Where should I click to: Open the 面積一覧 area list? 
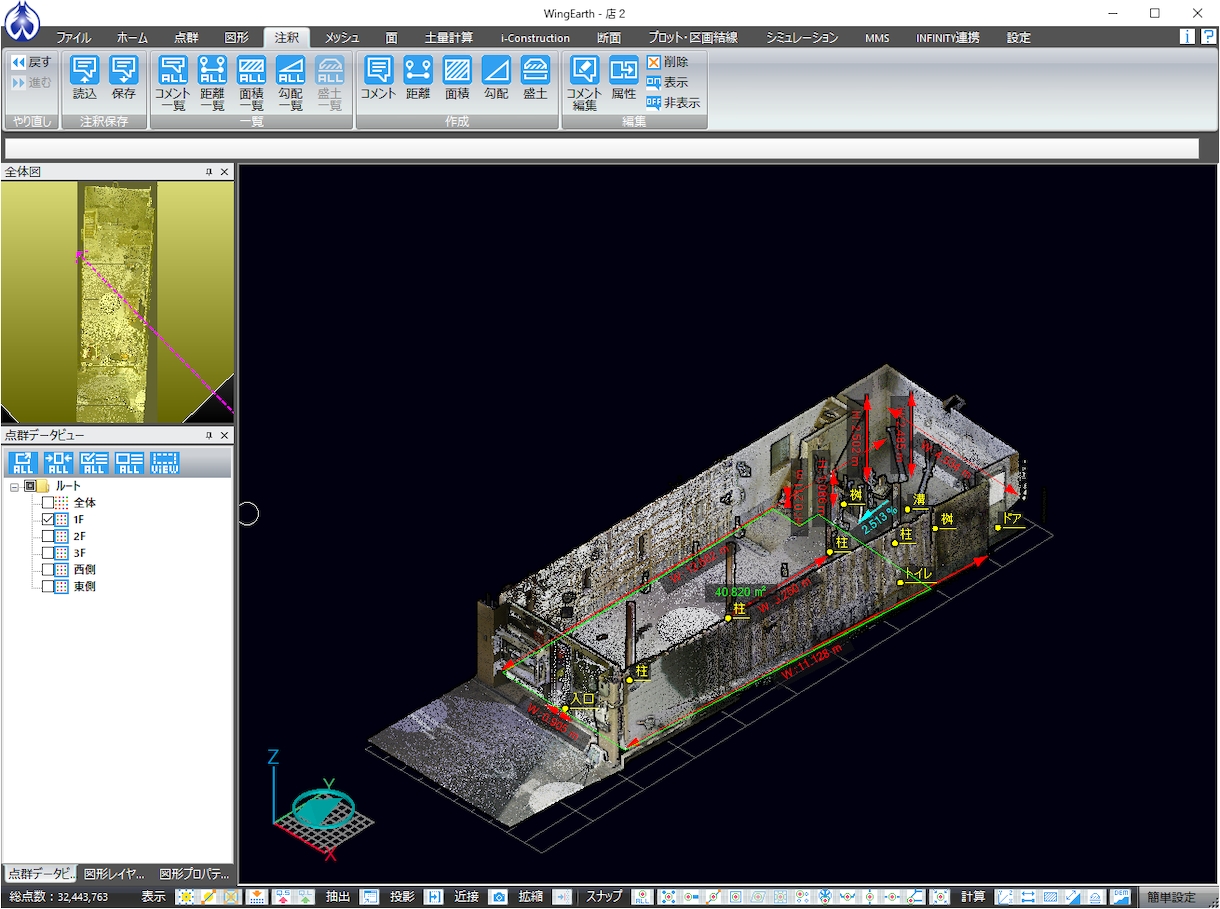[251, 83]
